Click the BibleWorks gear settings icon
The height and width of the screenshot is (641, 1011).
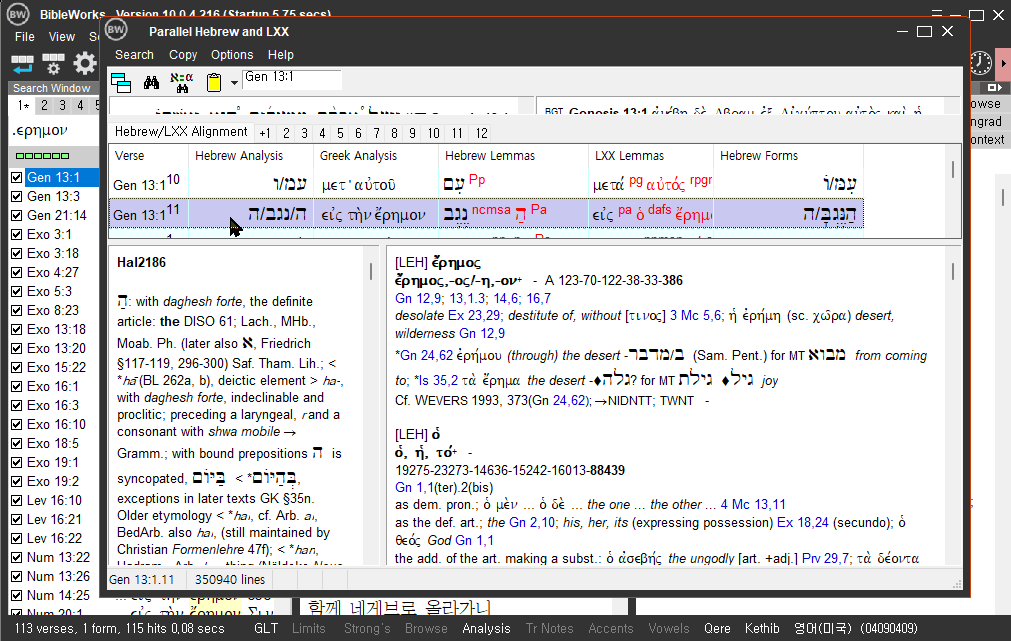tap(84, 63)
